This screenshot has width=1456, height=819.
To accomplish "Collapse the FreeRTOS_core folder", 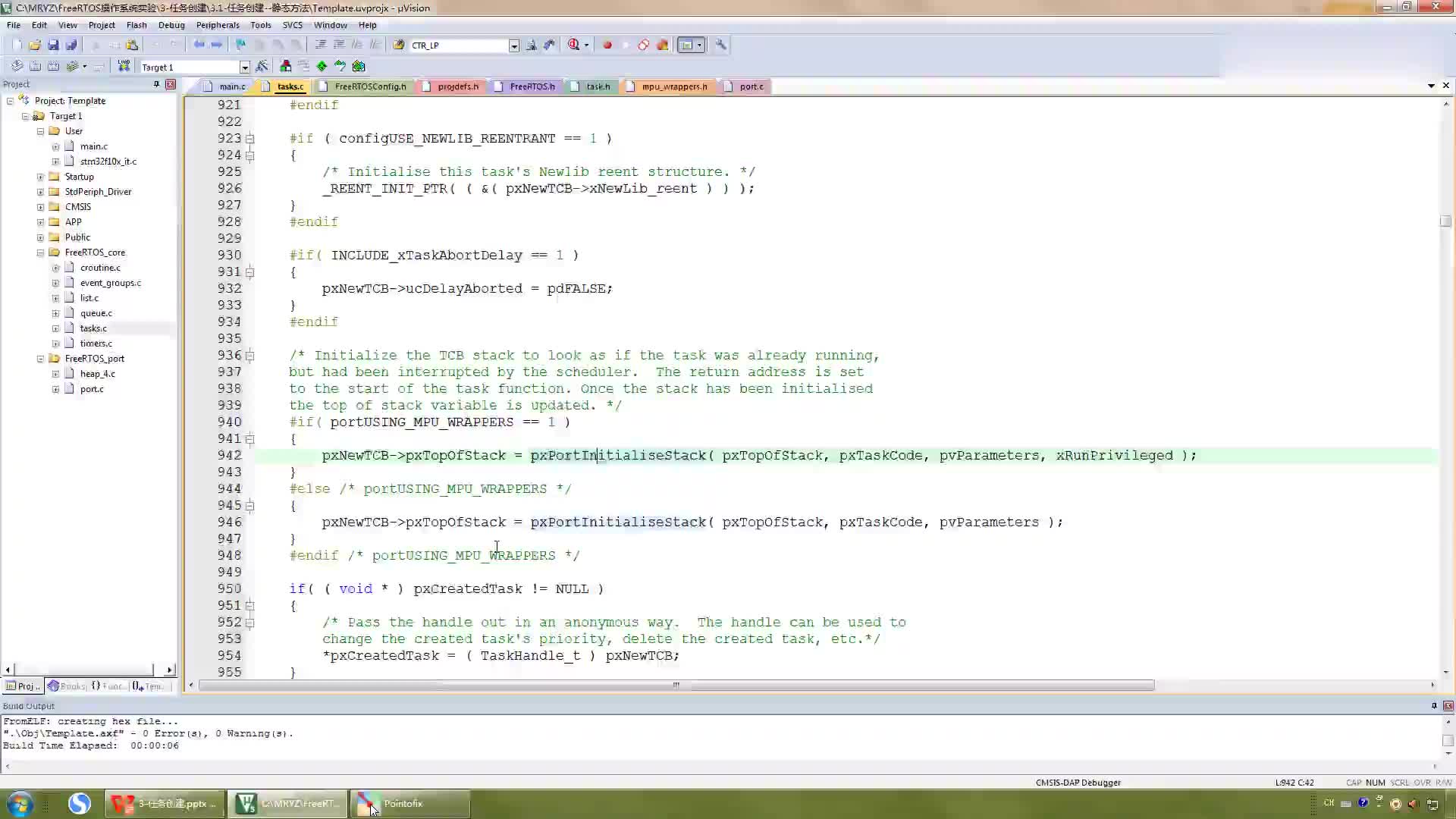I will coord(41,253).
